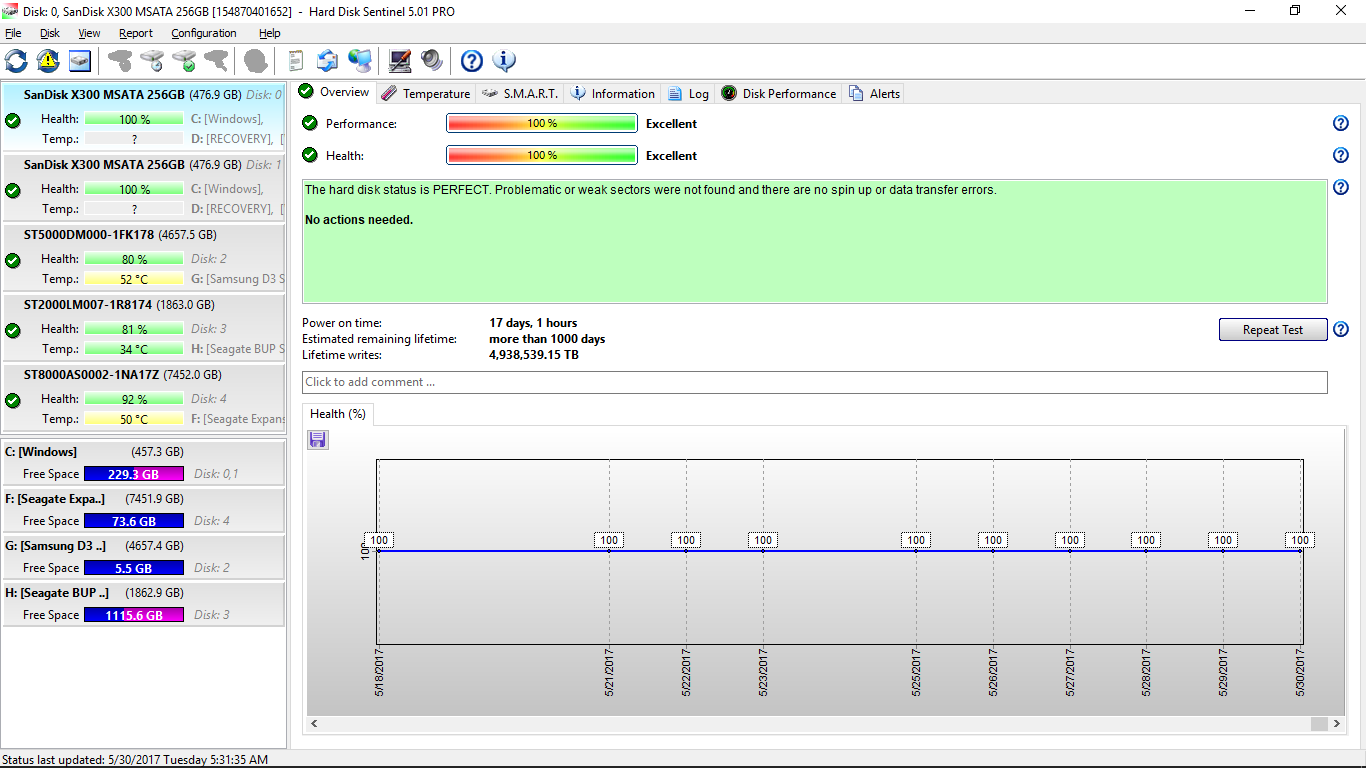Click the '4,938,539.15 TB' lifetime writes value
The width and height of the screenshot is (1366, 768).
(534, 355)
